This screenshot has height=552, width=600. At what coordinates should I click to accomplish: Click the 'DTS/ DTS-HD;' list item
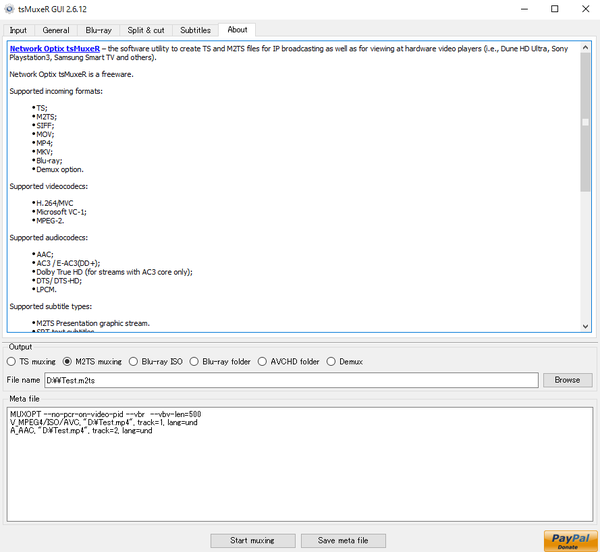pos(59,281)
